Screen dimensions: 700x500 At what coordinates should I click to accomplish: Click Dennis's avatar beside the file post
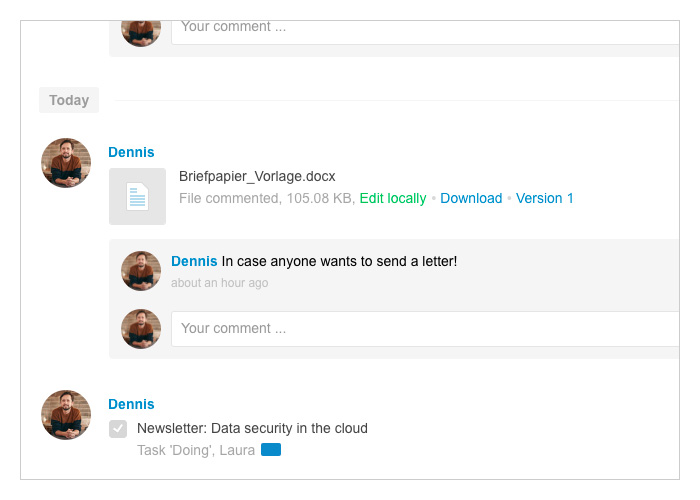tap(66, 162)
